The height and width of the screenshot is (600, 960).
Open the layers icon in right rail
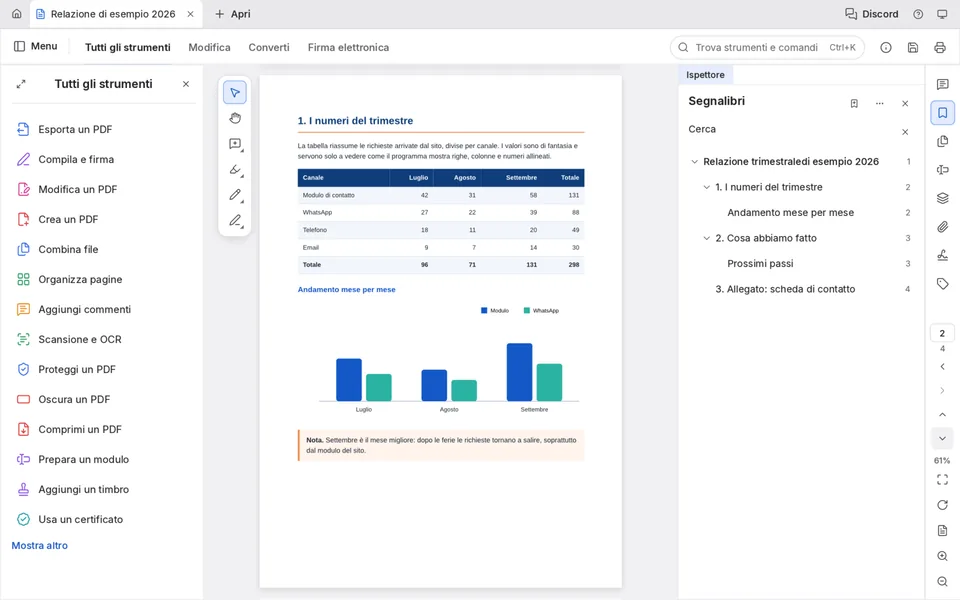(942, 198)
